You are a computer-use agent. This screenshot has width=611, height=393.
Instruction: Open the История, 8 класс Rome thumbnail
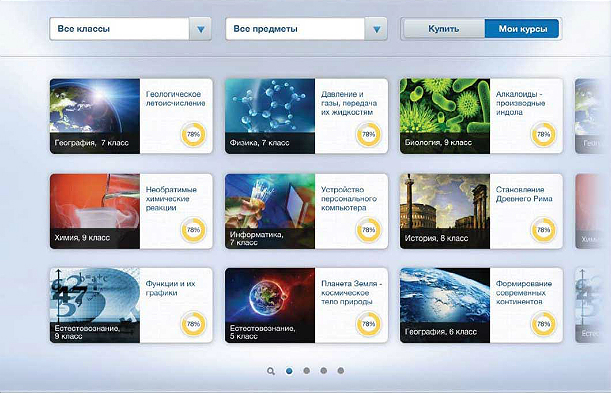click(445, 211)
